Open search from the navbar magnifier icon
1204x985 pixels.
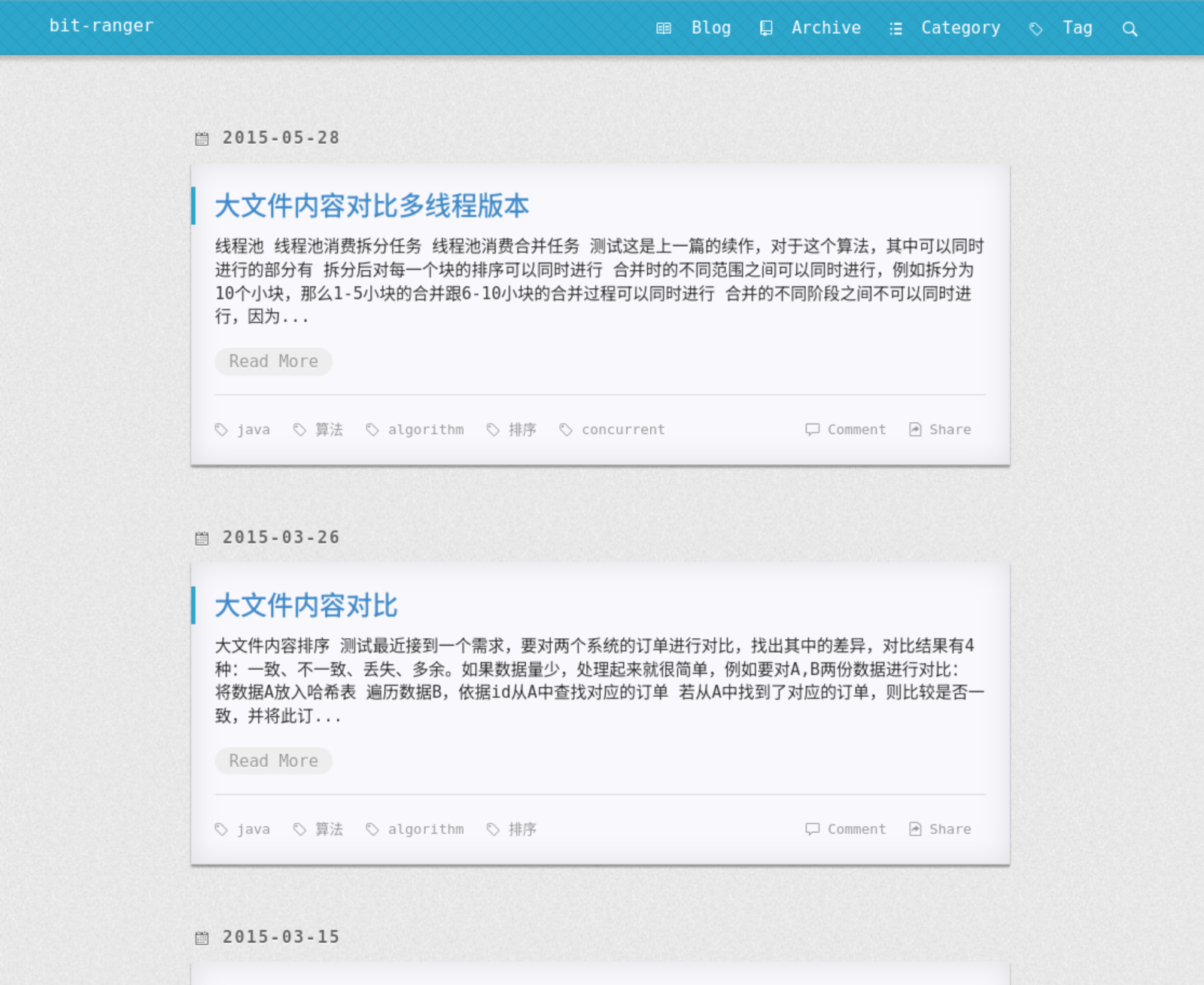(1130, 29)
